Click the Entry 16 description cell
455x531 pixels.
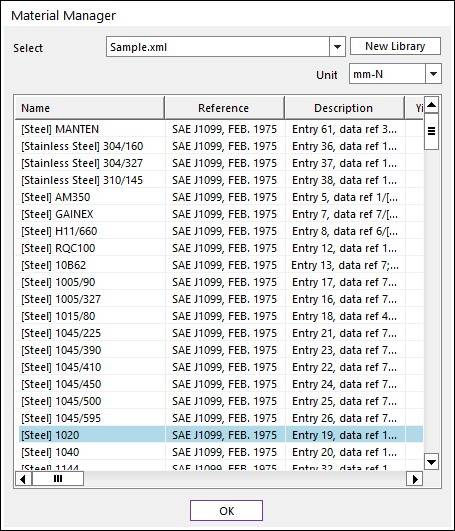coord(344,299)
